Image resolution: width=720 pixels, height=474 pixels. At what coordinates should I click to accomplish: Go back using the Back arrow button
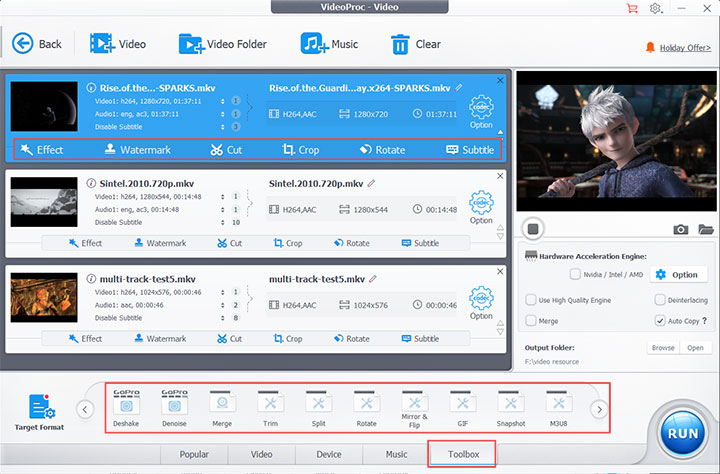pos(36,44)
